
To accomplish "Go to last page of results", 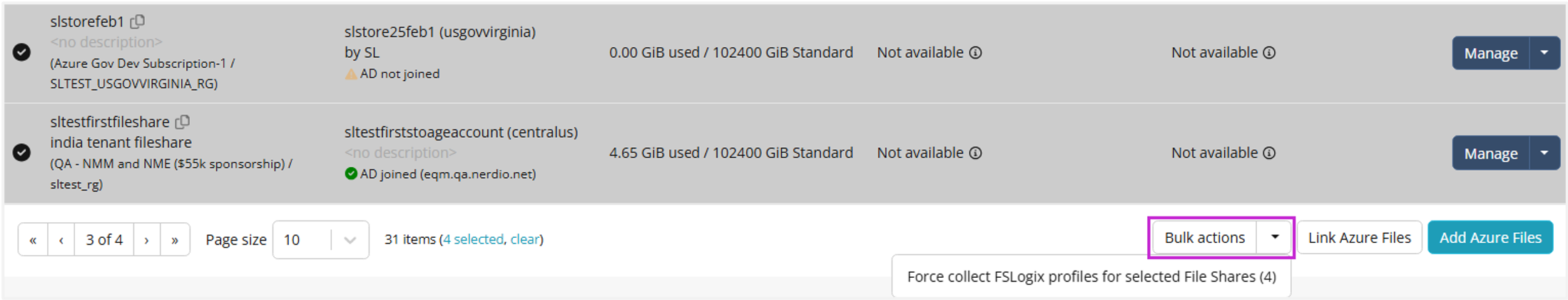I will pyautogui.click(x=175, y=239).
